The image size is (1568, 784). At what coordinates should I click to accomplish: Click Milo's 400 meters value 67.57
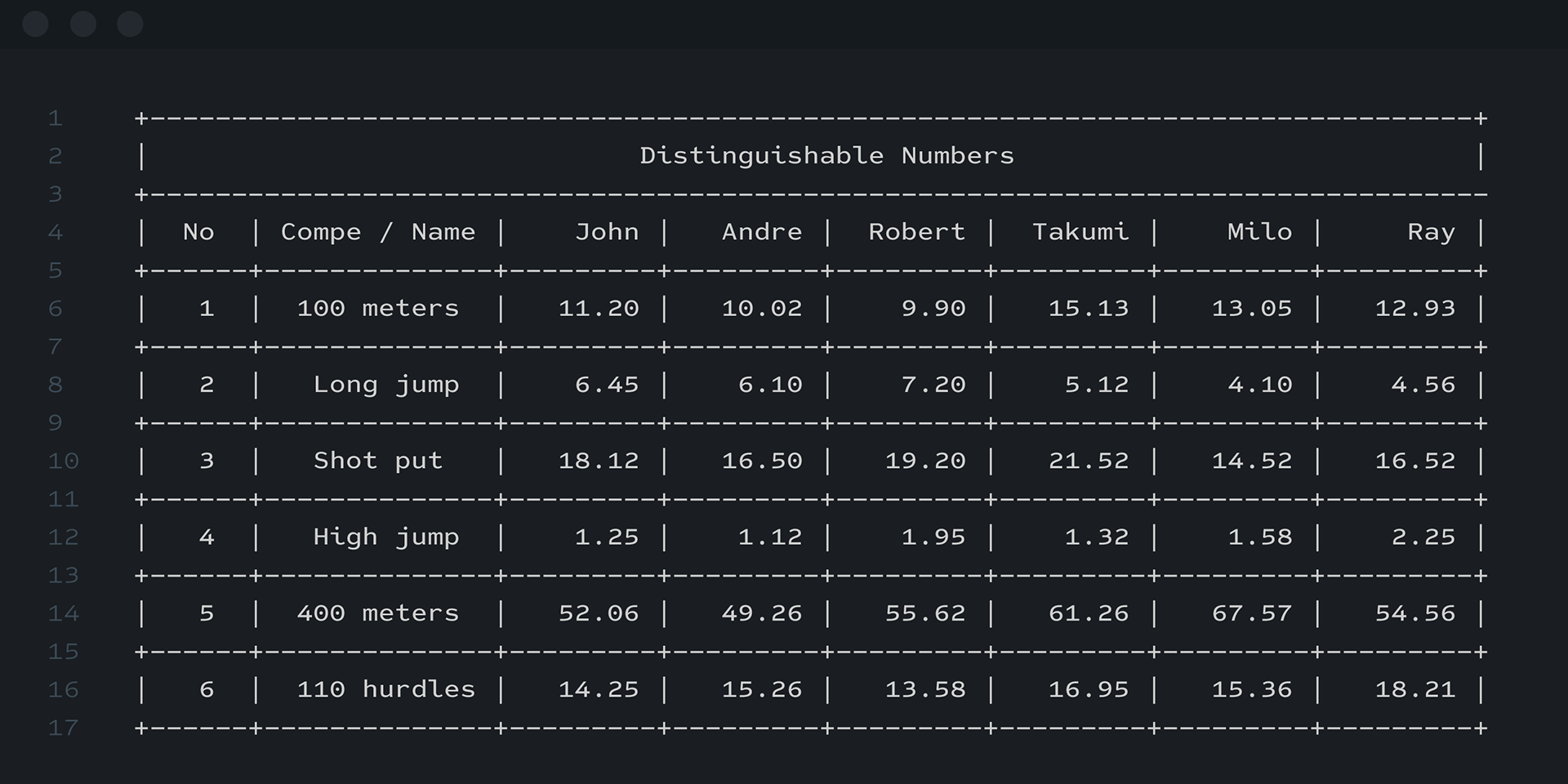[1251, 613]
